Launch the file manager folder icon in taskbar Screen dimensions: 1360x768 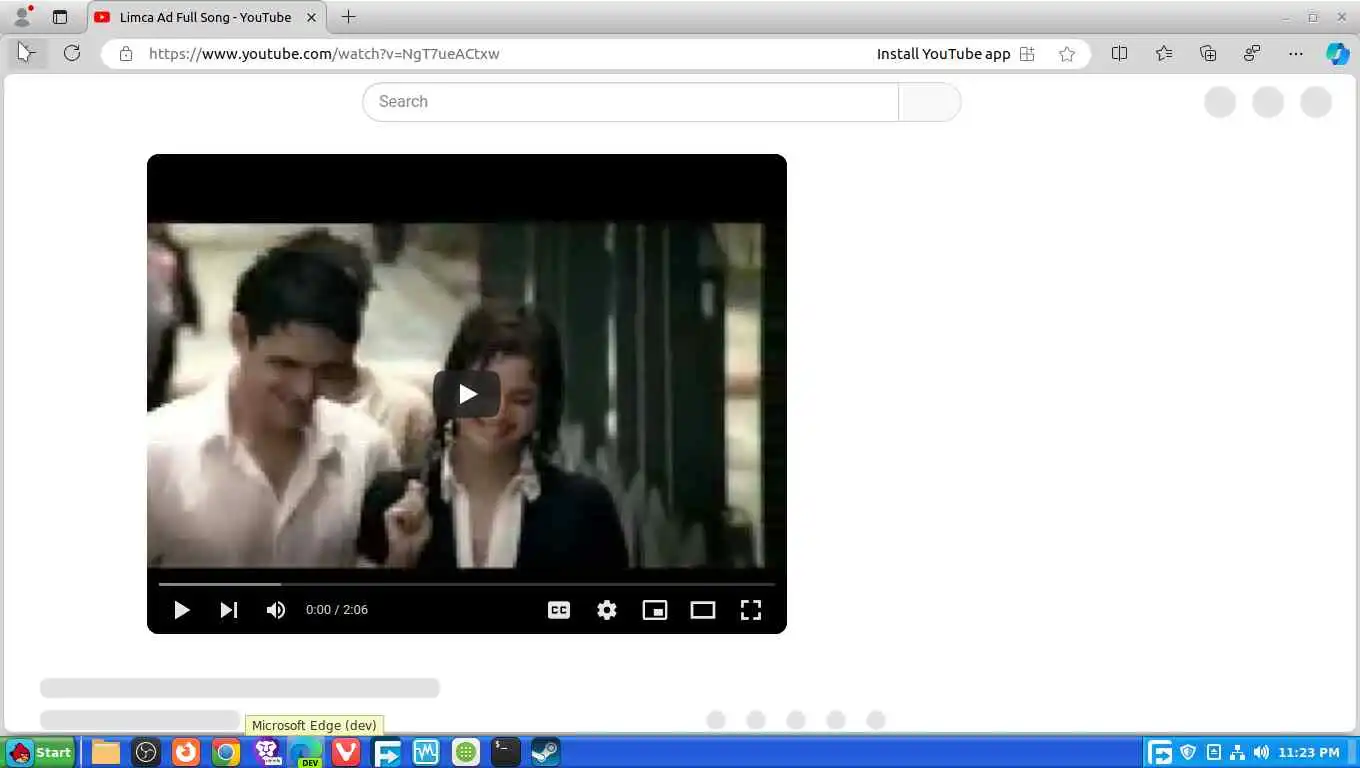(106, 752)
